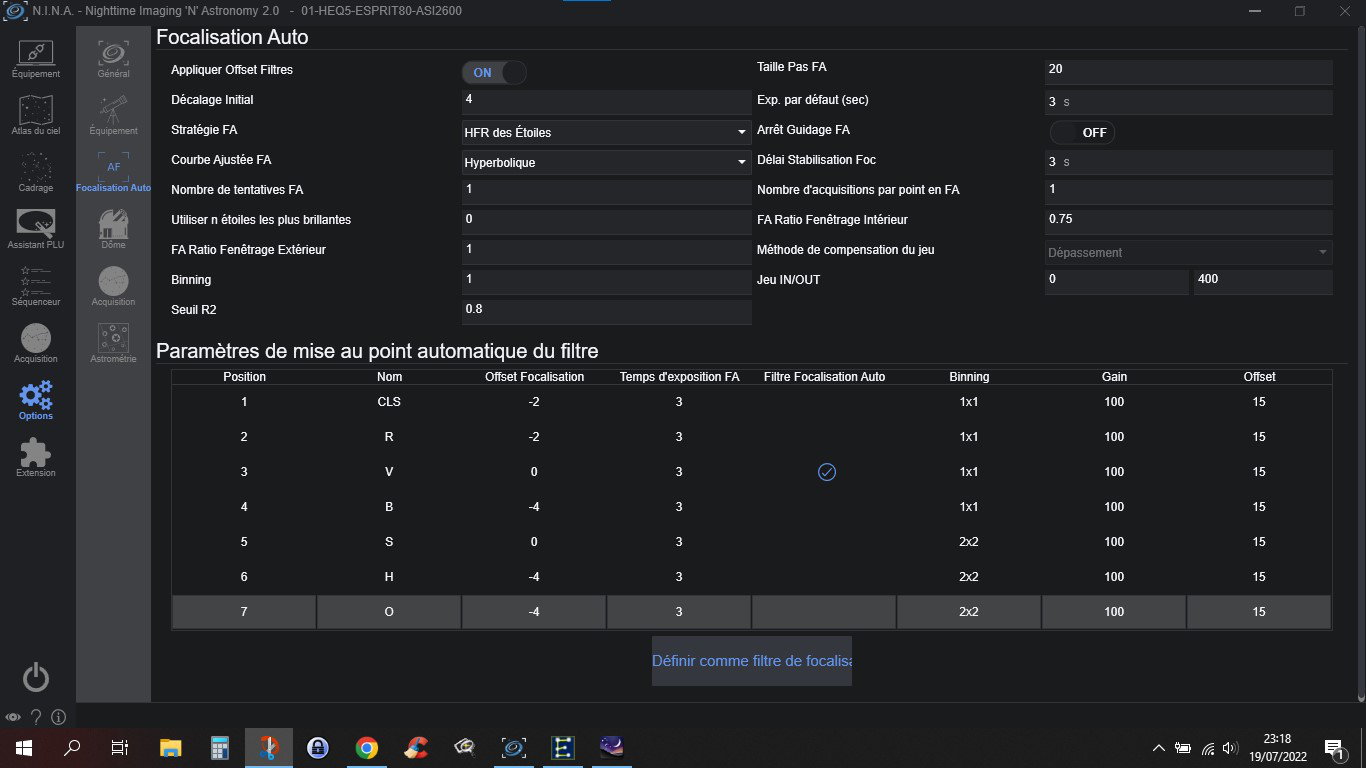Select the CLS filter name cell
The width and height of the screenshot is (1366, 768).
pyautogui.click(x=389, y=402)
